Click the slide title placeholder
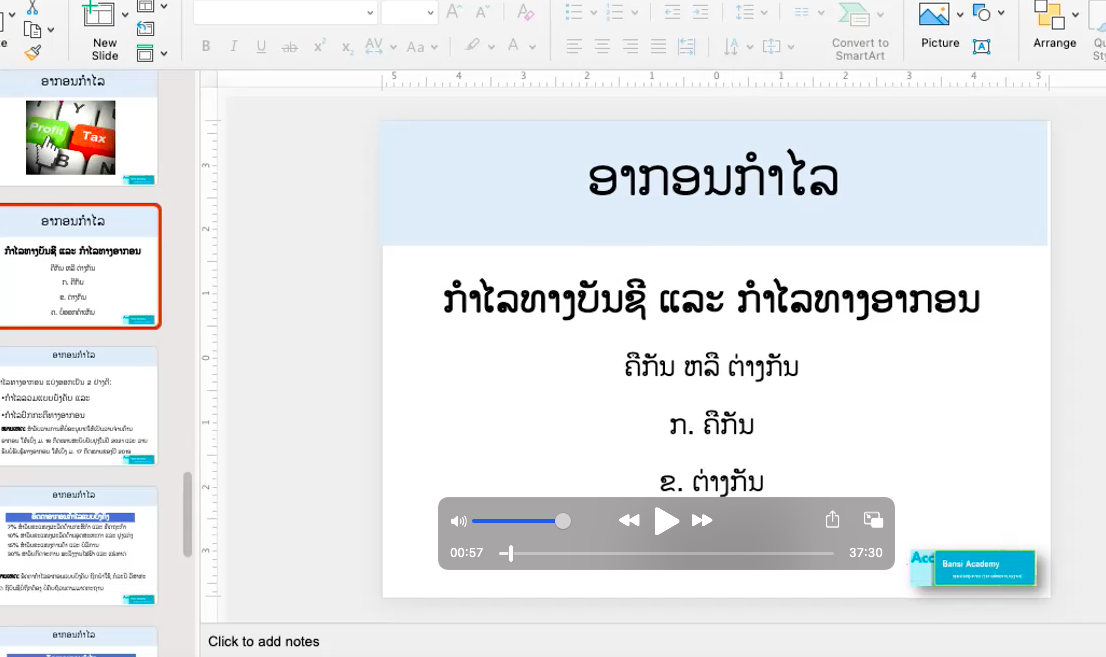Screen dimensions: 1106x657 [715, 183]
